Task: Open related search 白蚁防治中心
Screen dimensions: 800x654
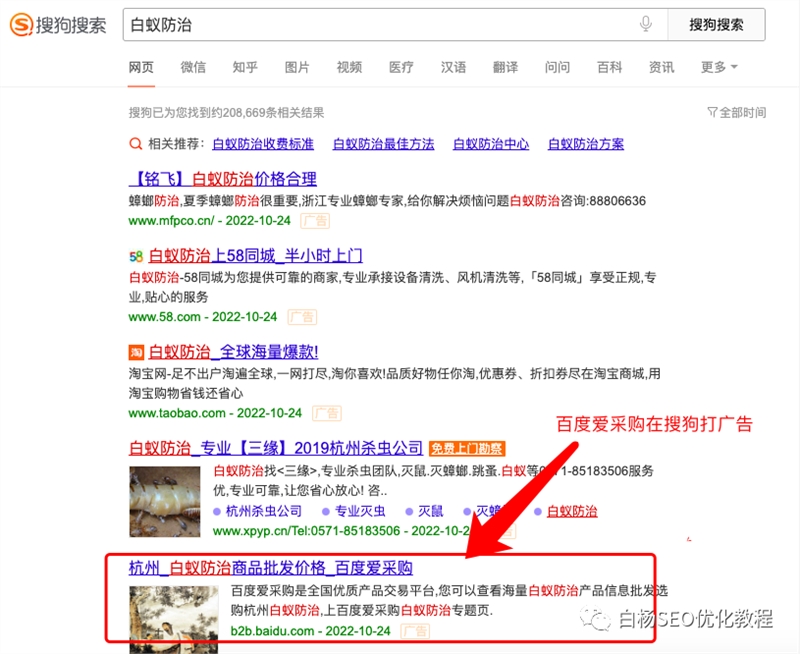Action: click(491, 144)
